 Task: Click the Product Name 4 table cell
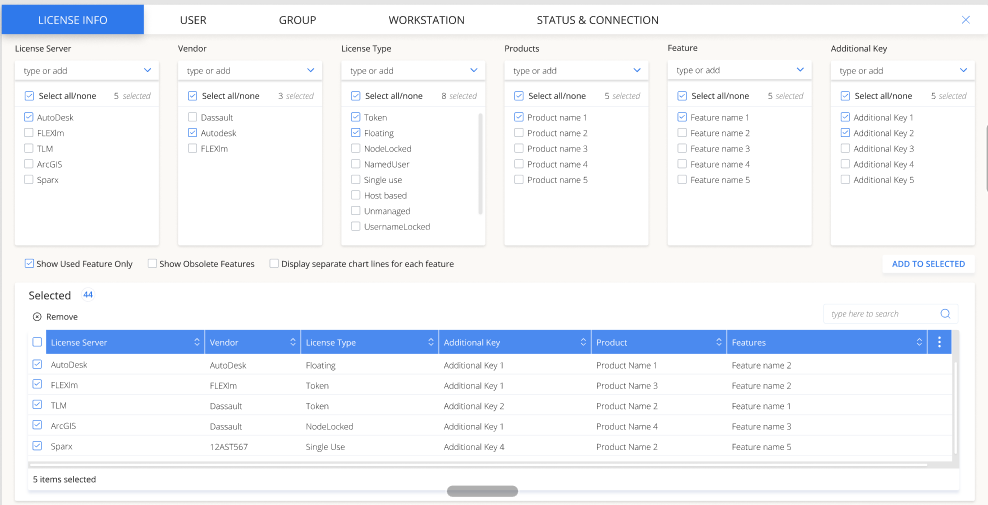(x=627, y=427)
